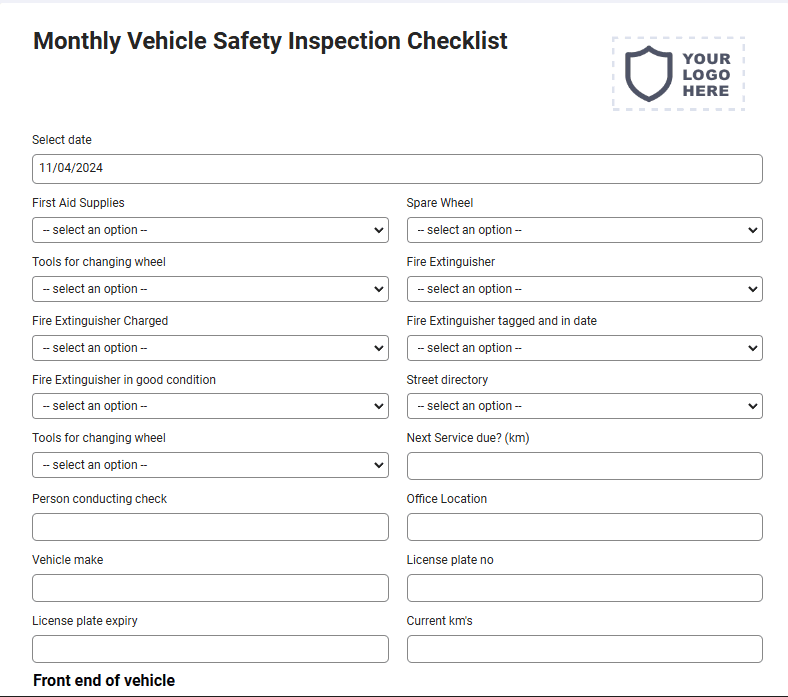Viewport: 788px width, 697px height.
Task: Open Fire Extinguisher in good condition dropdown
Action: pos(210,406)
